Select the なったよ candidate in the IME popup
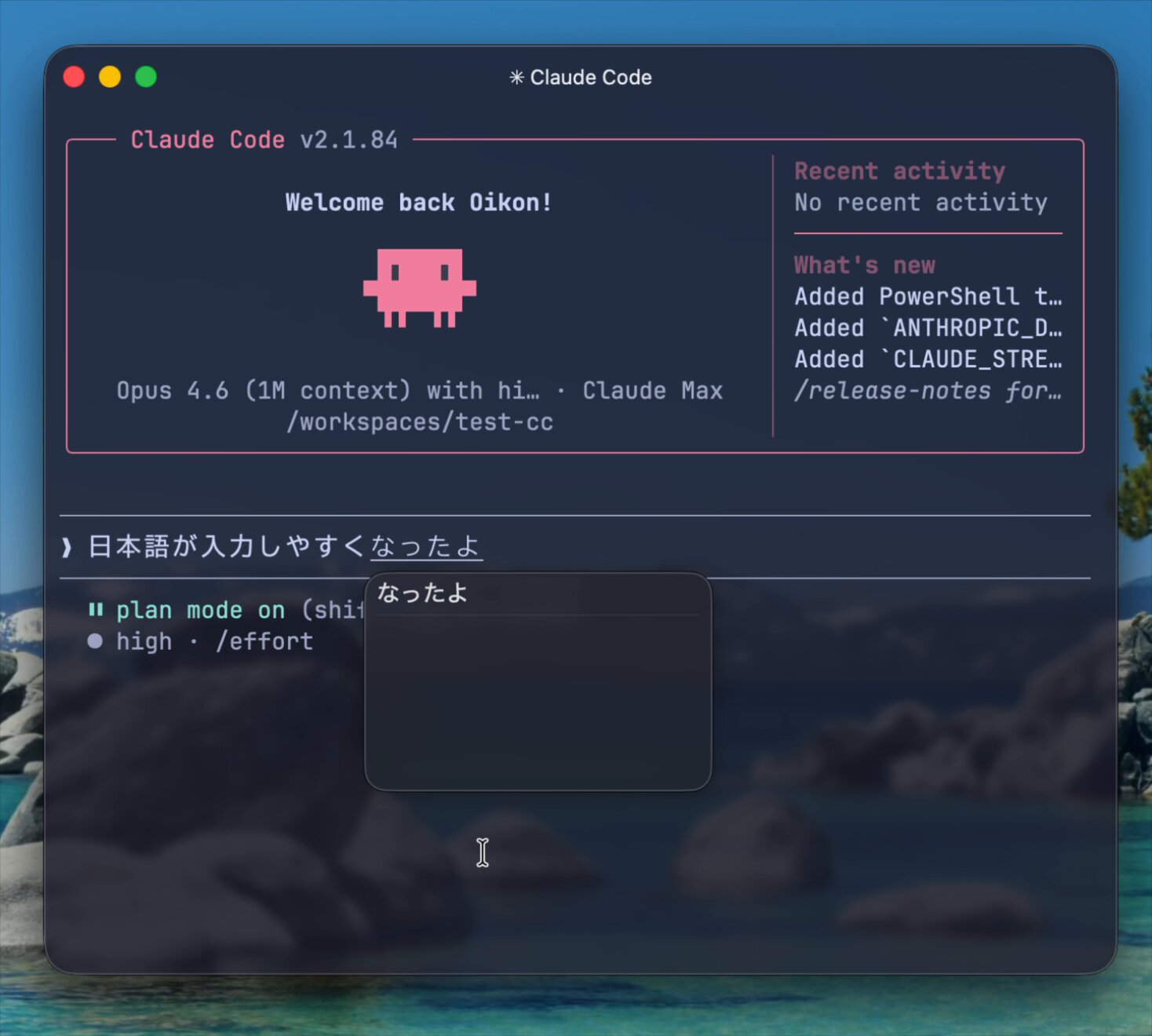This screenshot has width=1152, height=1036. (422, 593)
